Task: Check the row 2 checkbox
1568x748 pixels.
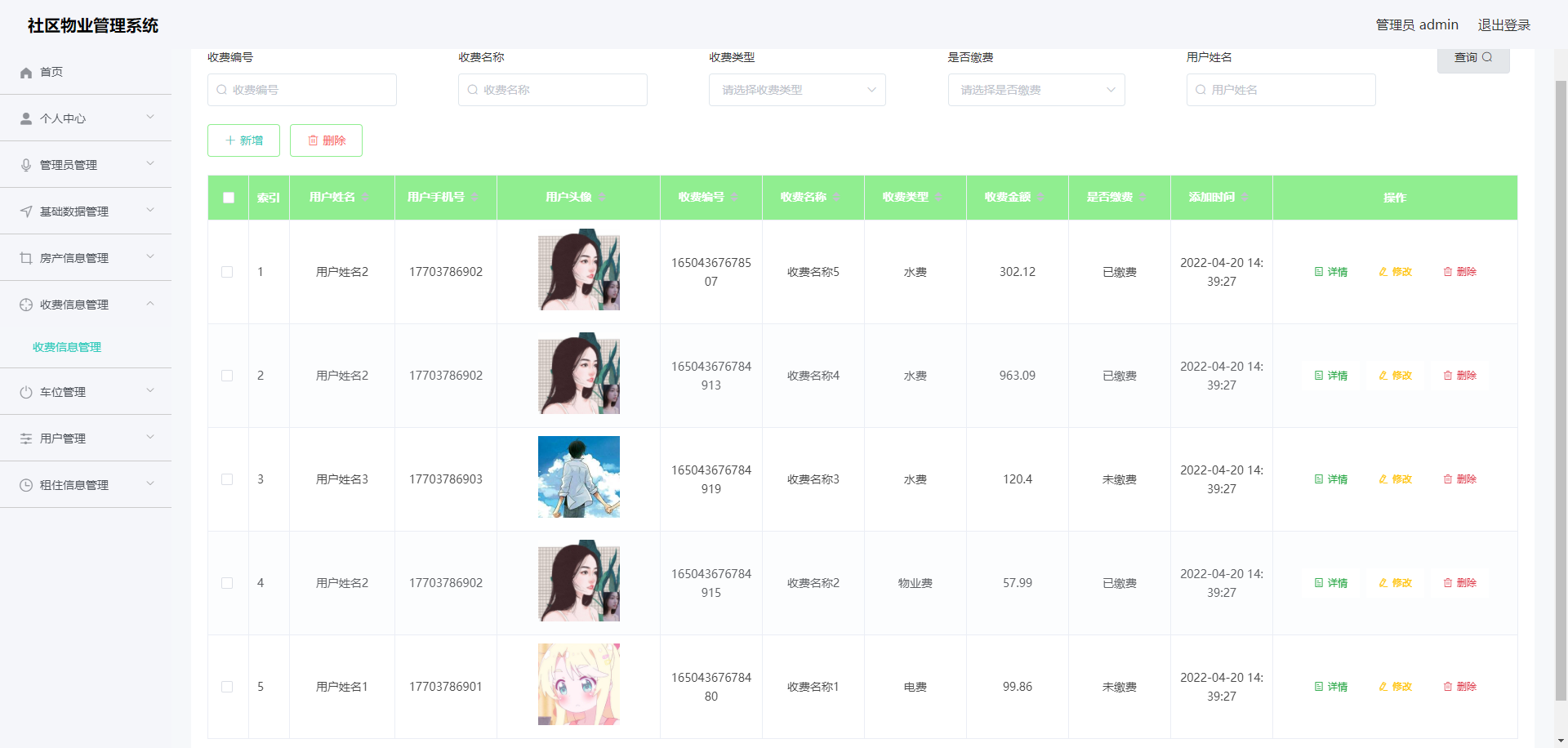Action: tap(227, 376)
